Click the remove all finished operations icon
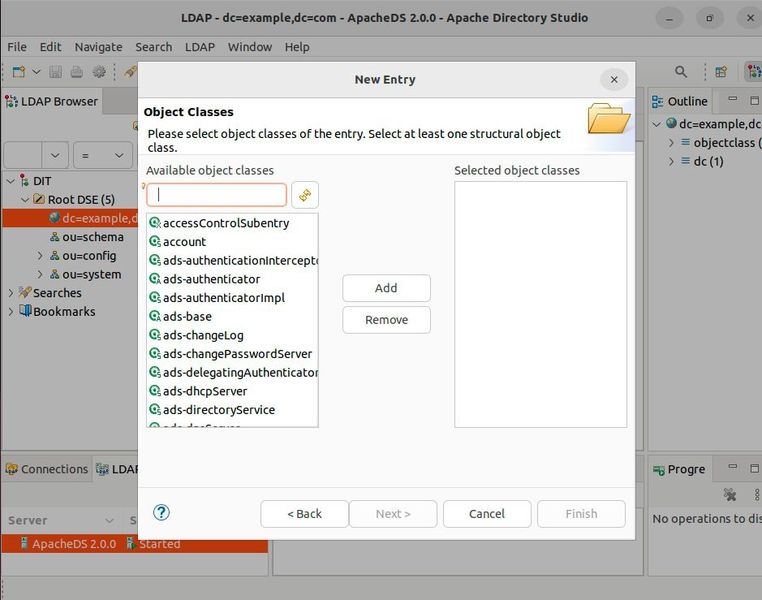This screenshot has height=600, width=762. point(729,495)
